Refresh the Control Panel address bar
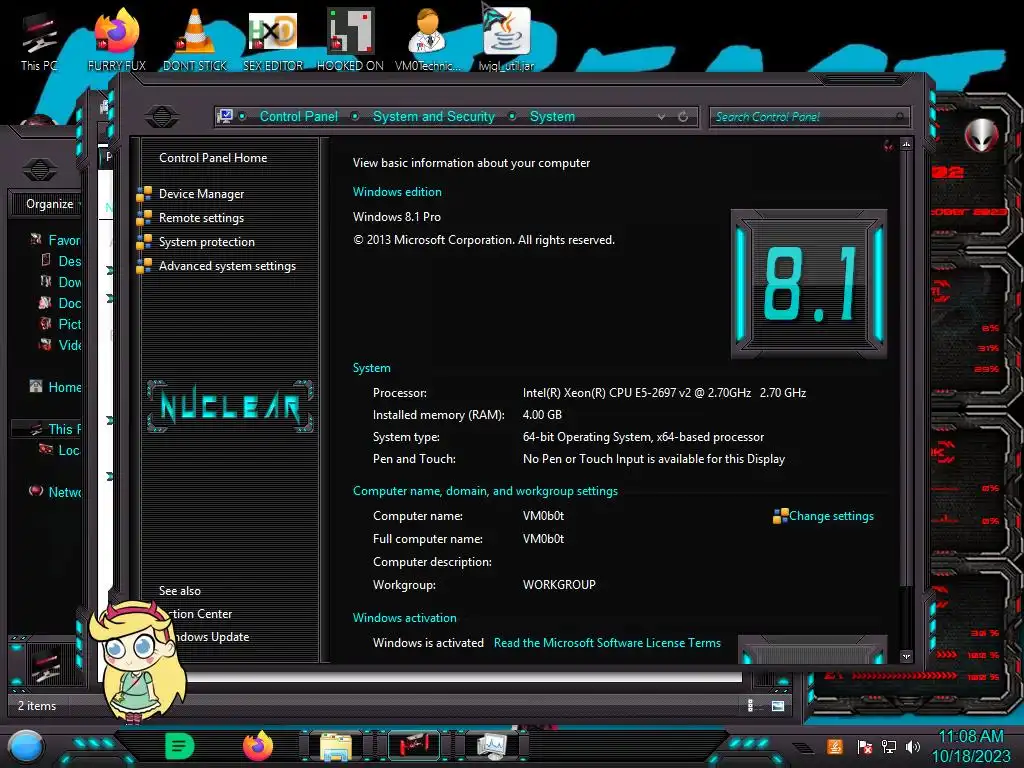This screenshot has height=768, width=1024. pos(683,117)
